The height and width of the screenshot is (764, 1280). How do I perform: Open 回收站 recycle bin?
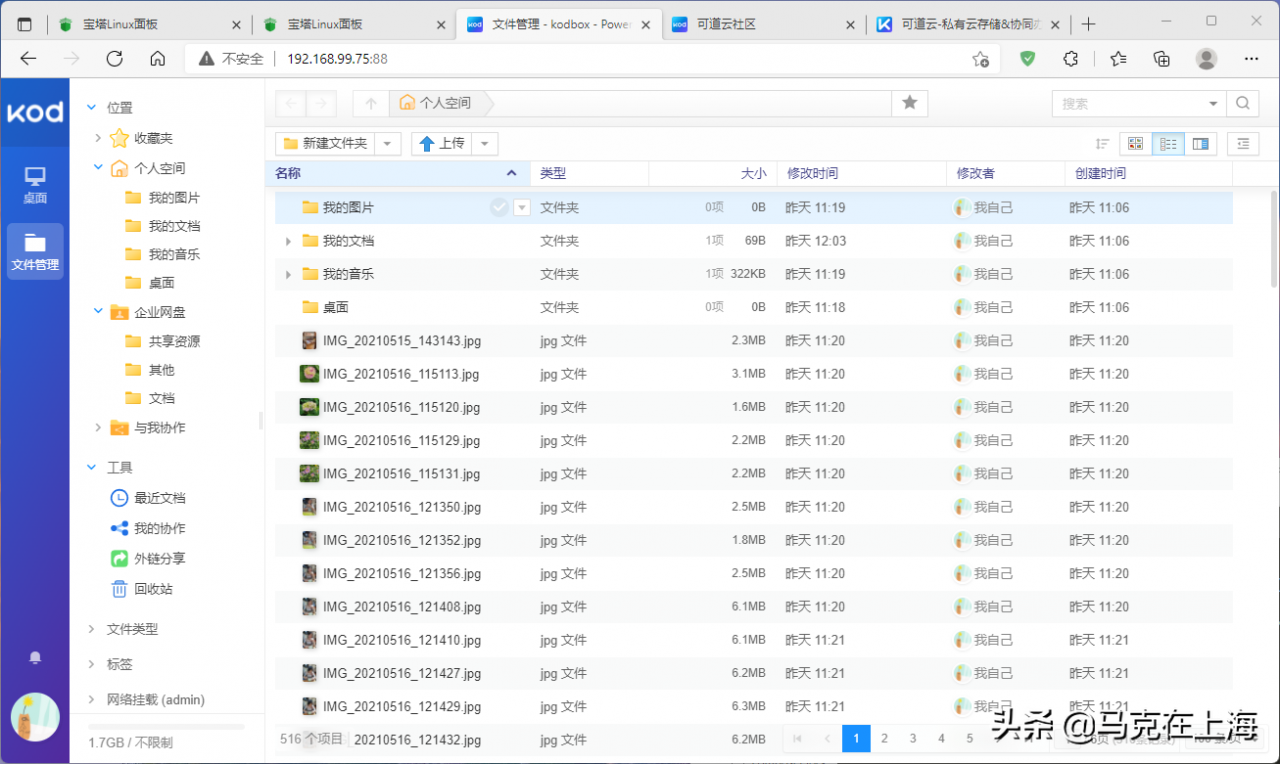point(153,589)
